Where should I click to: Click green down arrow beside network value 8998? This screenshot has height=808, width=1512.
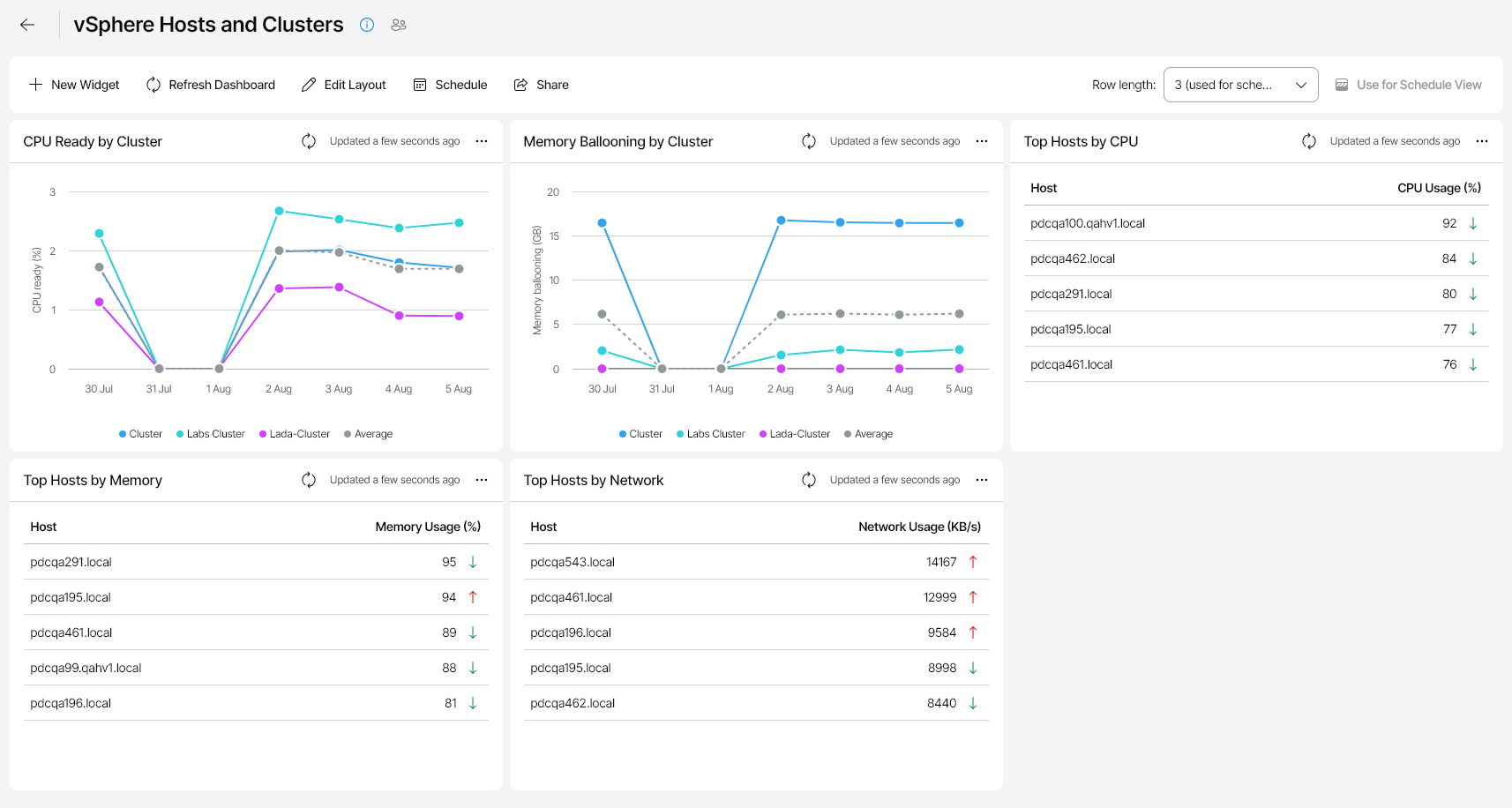pyautogui.click(x=973, y=668)
